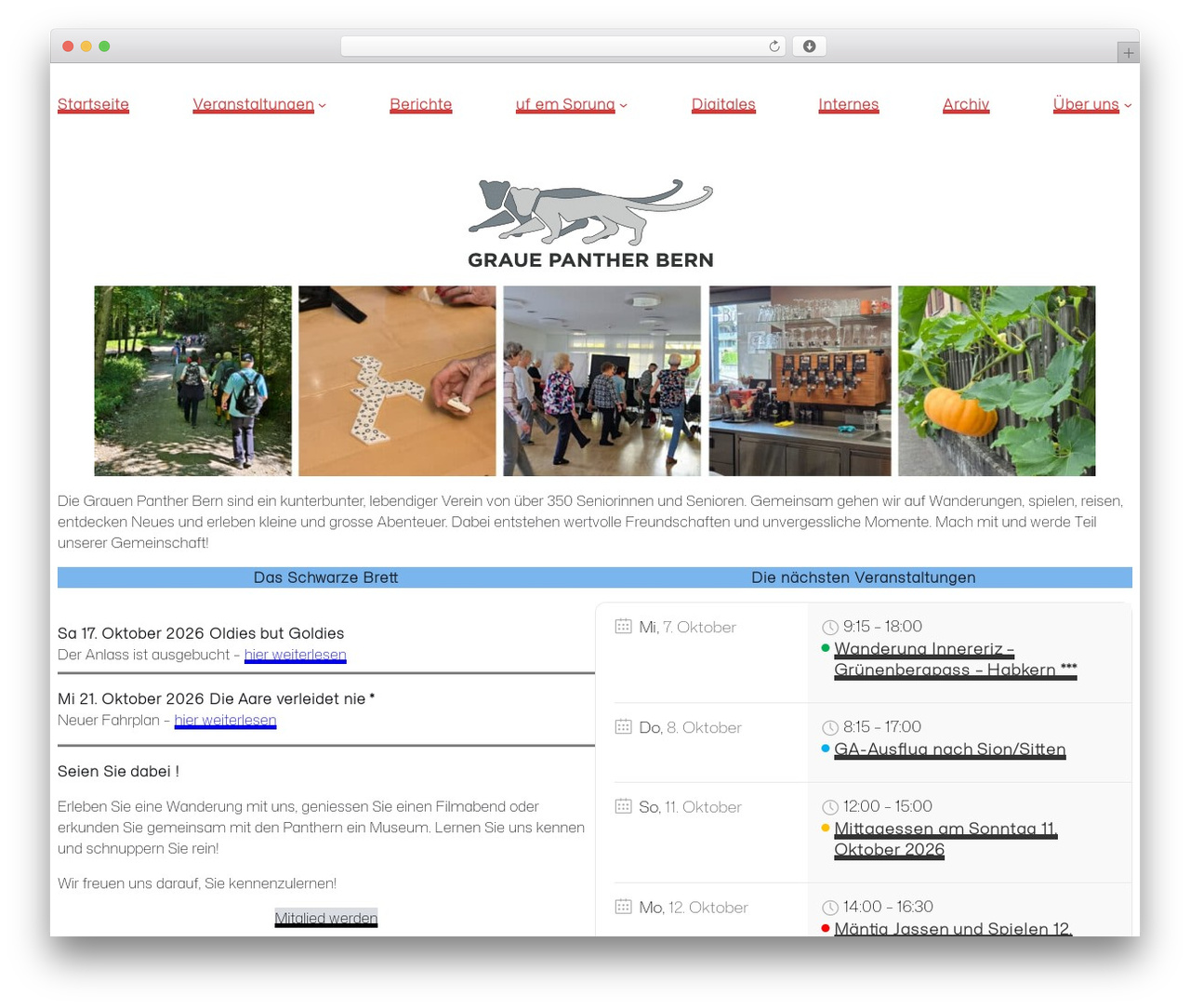
Task: Open Mittagessen am Sonntag 11. Oktober 2026
Action: (945, 839)
